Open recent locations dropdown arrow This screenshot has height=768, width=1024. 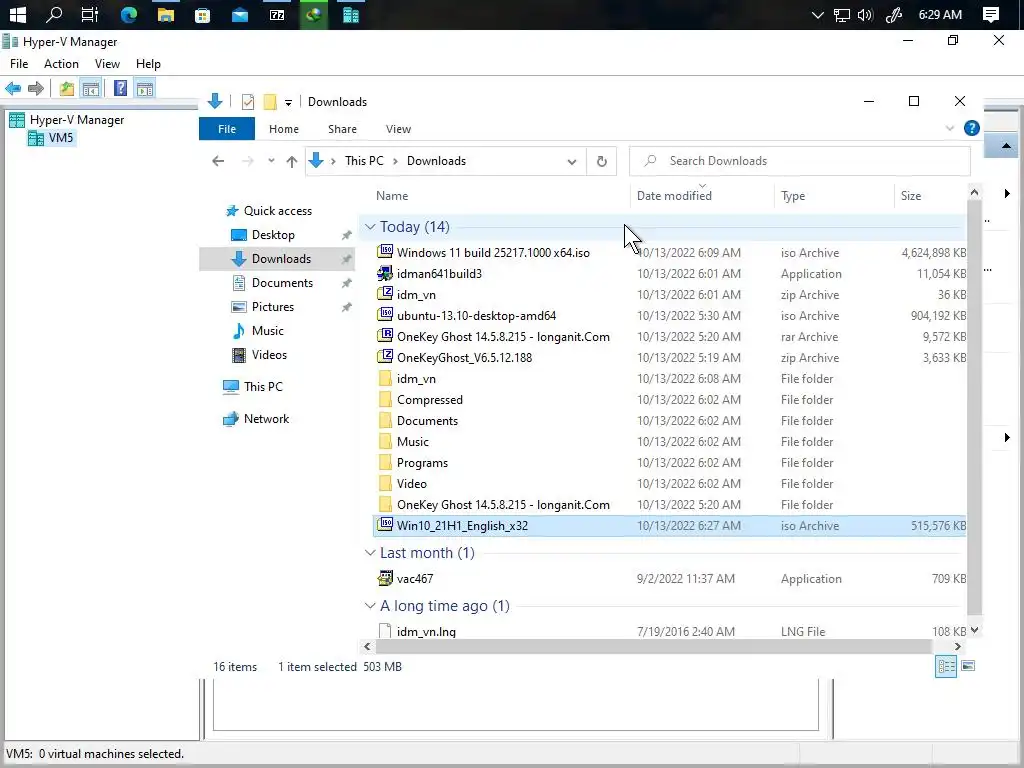(x=271, y=161)
